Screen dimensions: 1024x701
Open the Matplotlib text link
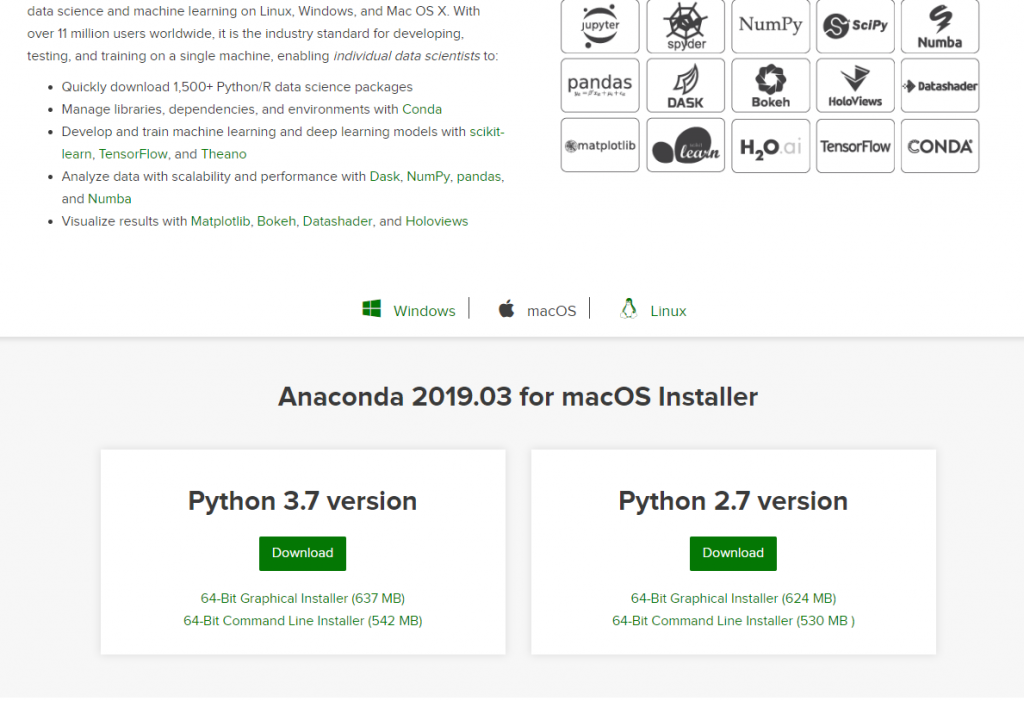point(220,221)
